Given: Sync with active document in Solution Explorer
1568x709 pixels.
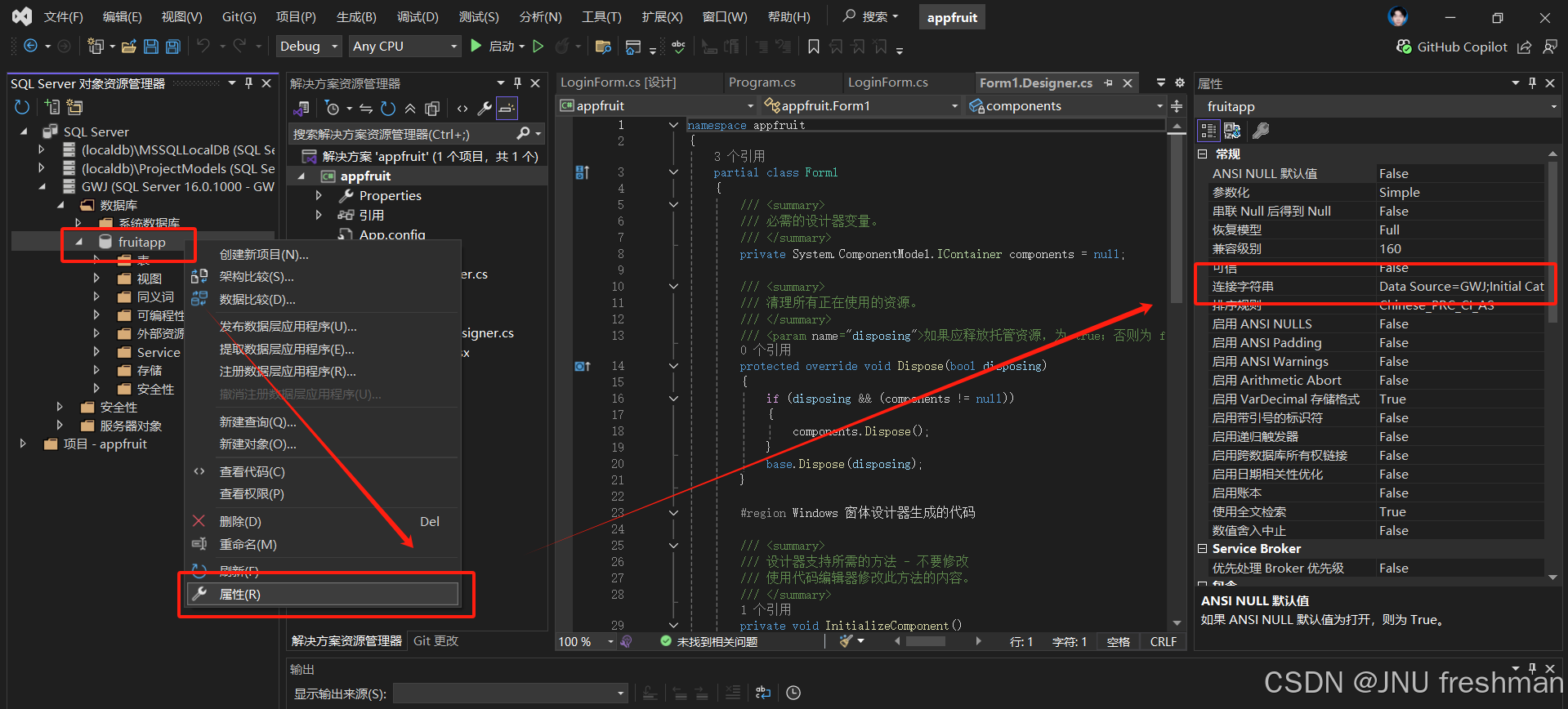Looking at the screenshot, I should [x=366, y=108].
